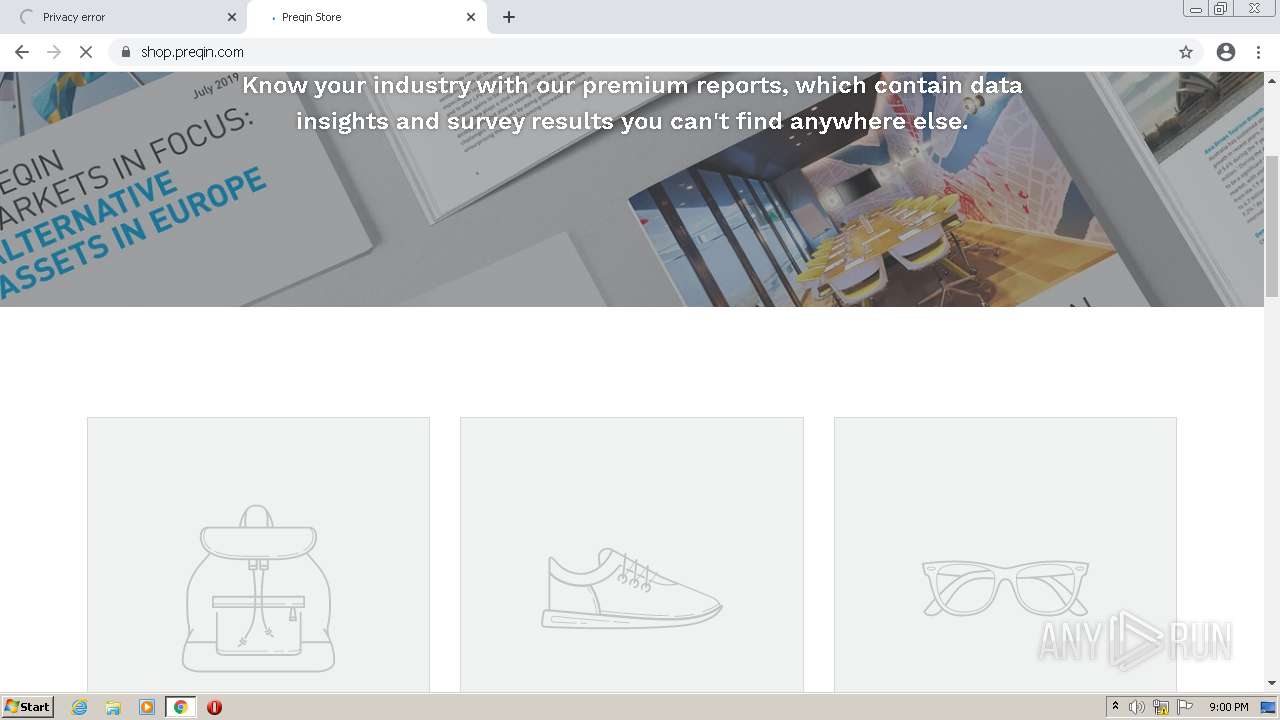Click the forward navigation arrow
Viewport: 1280px width, 720px height.
tap(54, 52)
